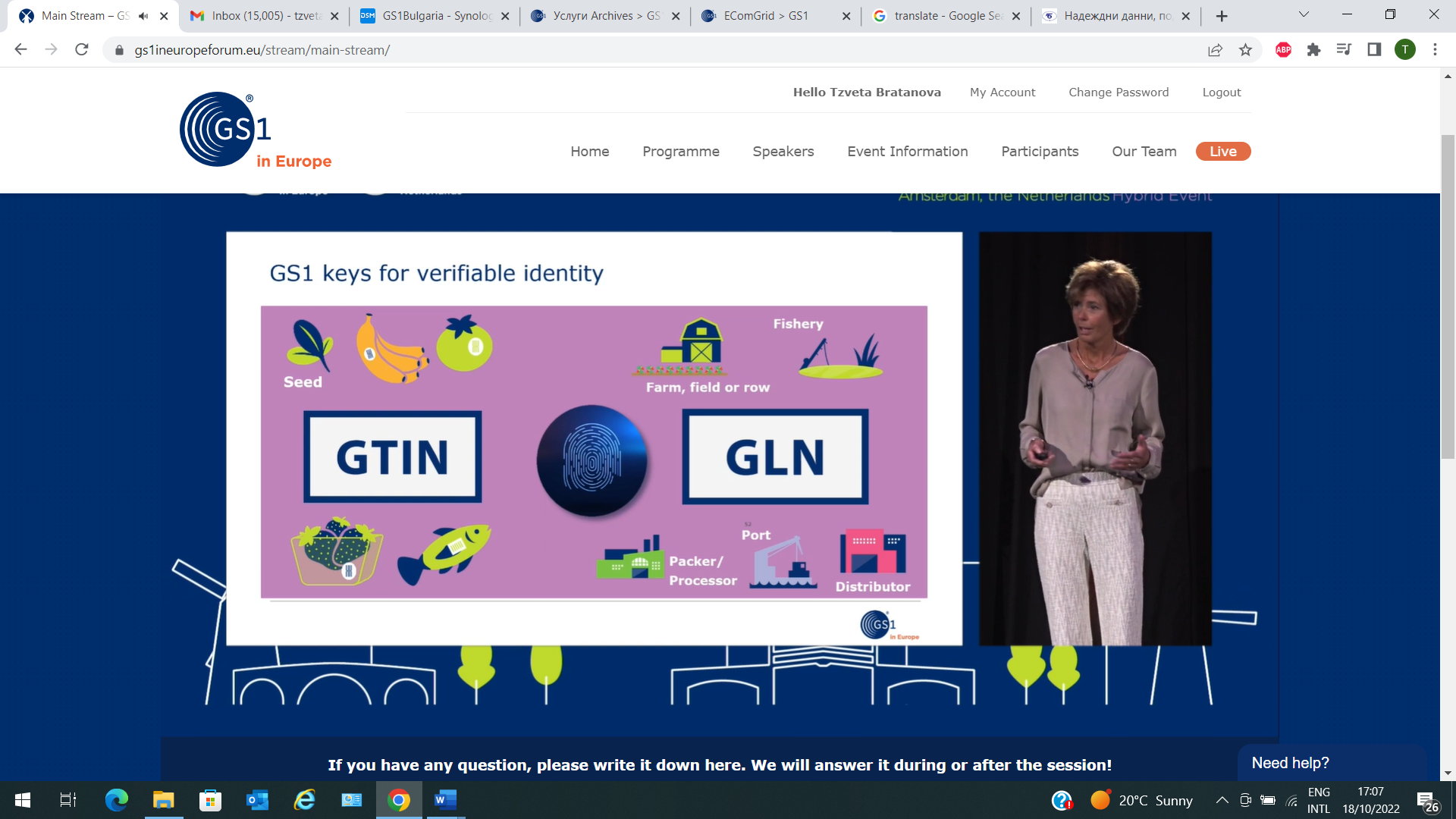
Task: Open the Need help? chat widget
Action: pos(1332,763)
